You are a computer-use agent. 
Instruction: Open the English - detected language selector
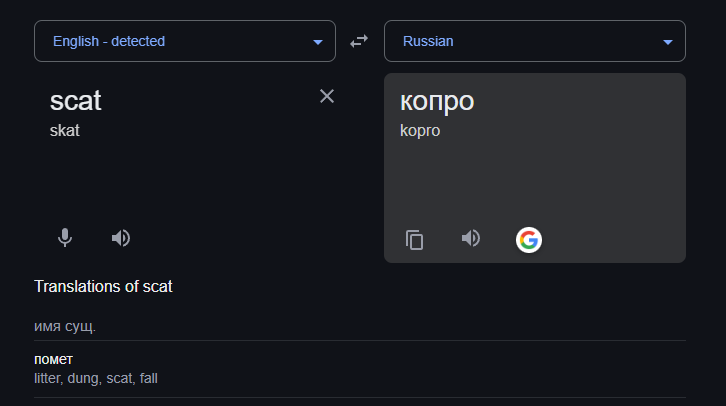(185, 41)
